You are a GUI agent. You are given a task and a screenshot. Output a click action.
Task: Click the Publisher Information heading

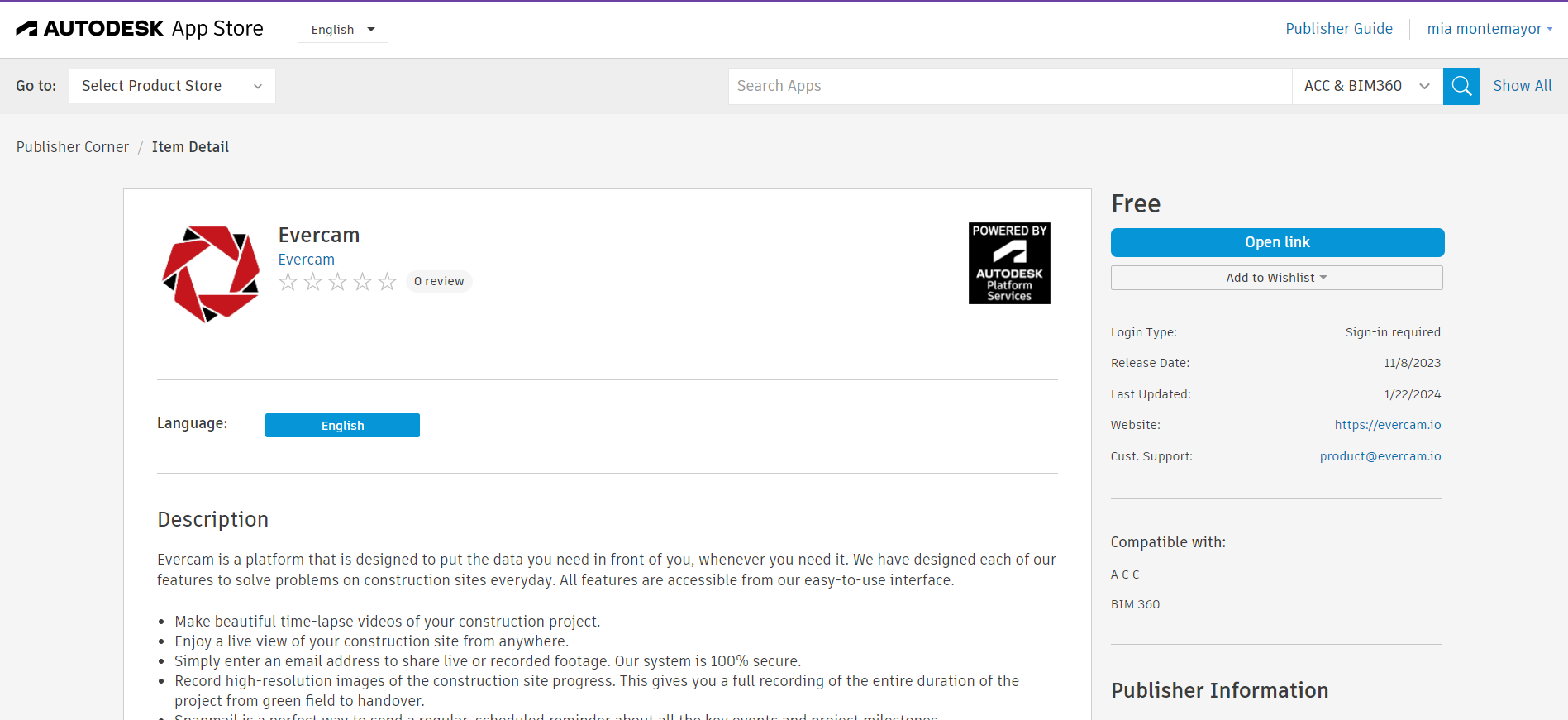pos(1220,690)
